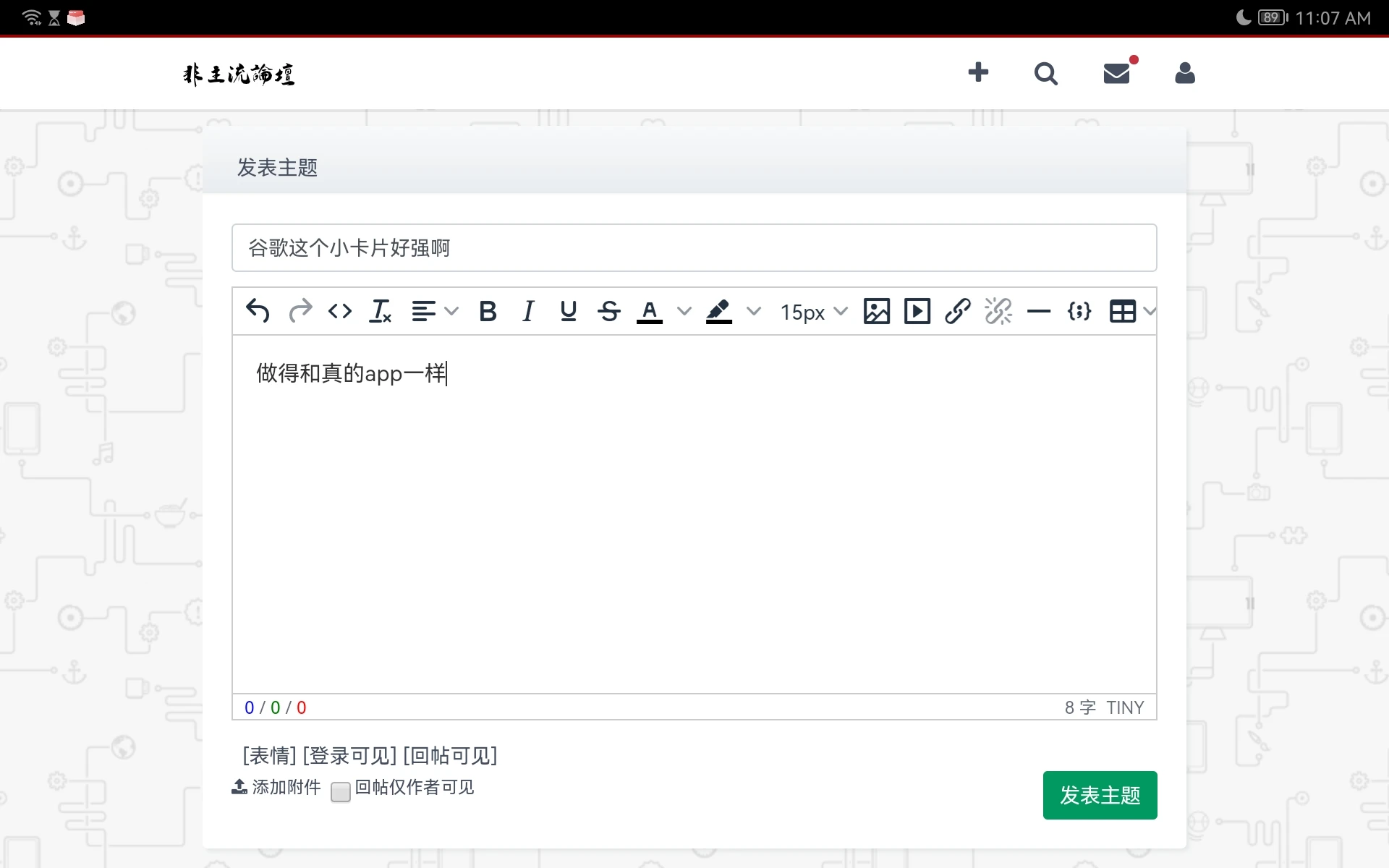
Task: Click the insert link icon
Action: [957, 311]
